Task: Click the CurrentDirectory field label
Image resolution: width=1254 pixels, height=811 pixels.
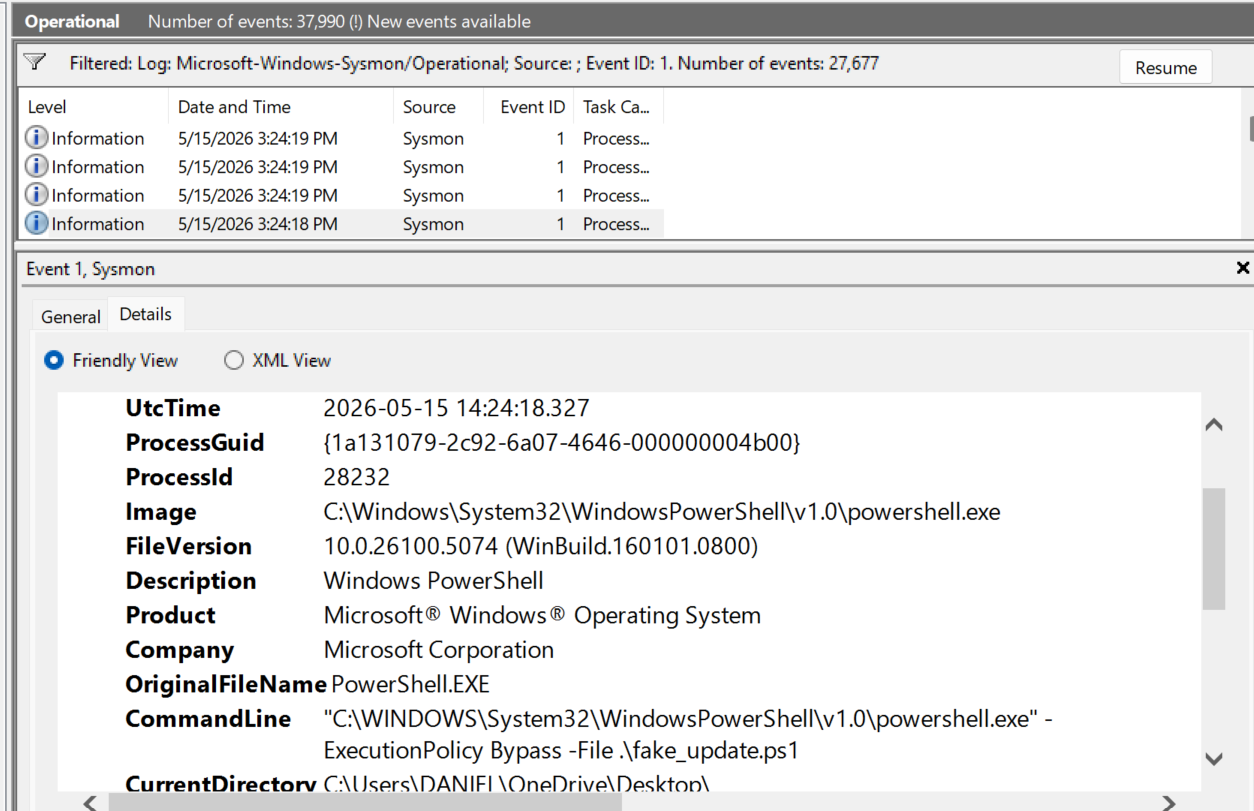Action: 221,784
